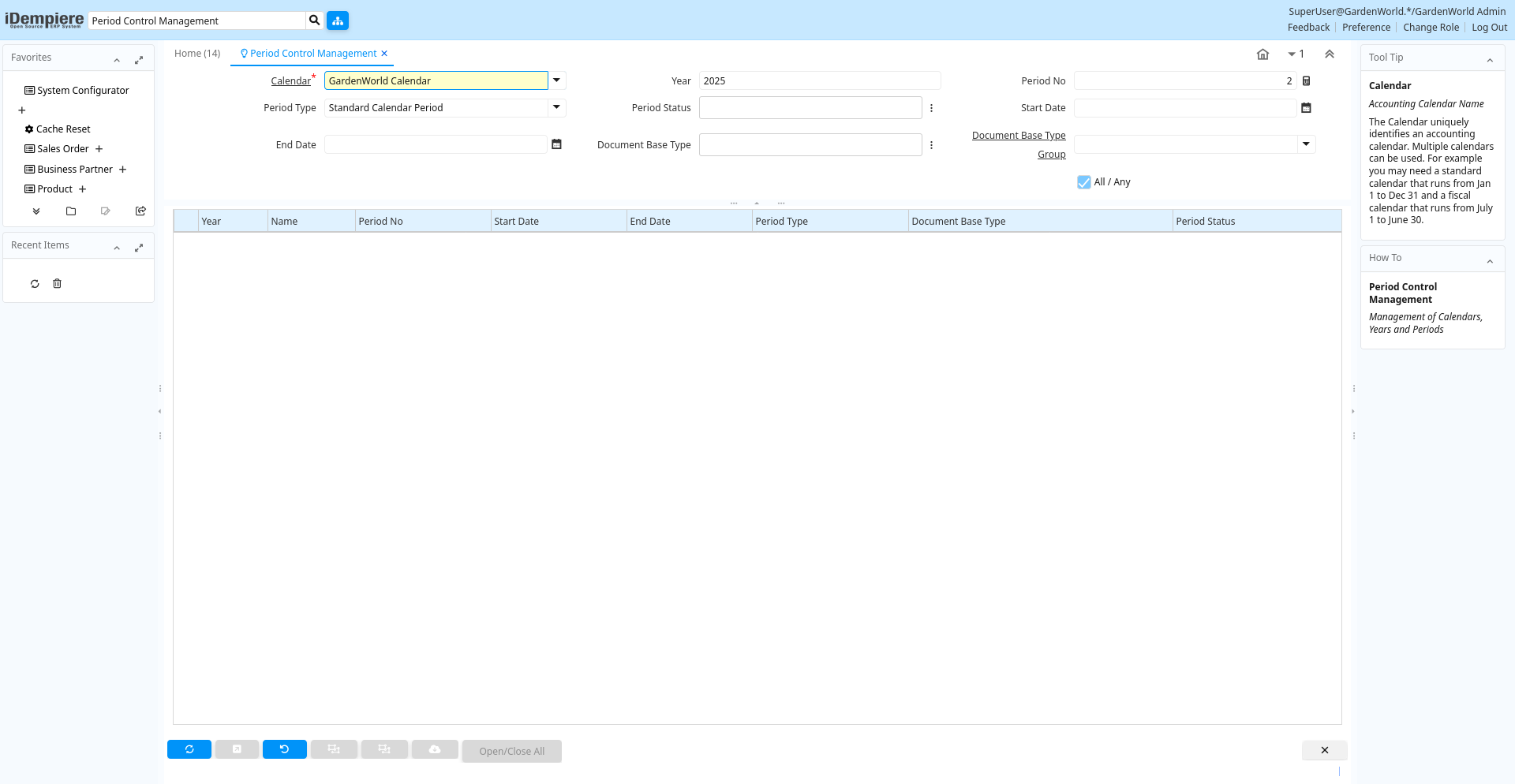Viewport: 1515px width, 784px height.
Task: Open the Period No calculator icon
Action: point(1306,81)
